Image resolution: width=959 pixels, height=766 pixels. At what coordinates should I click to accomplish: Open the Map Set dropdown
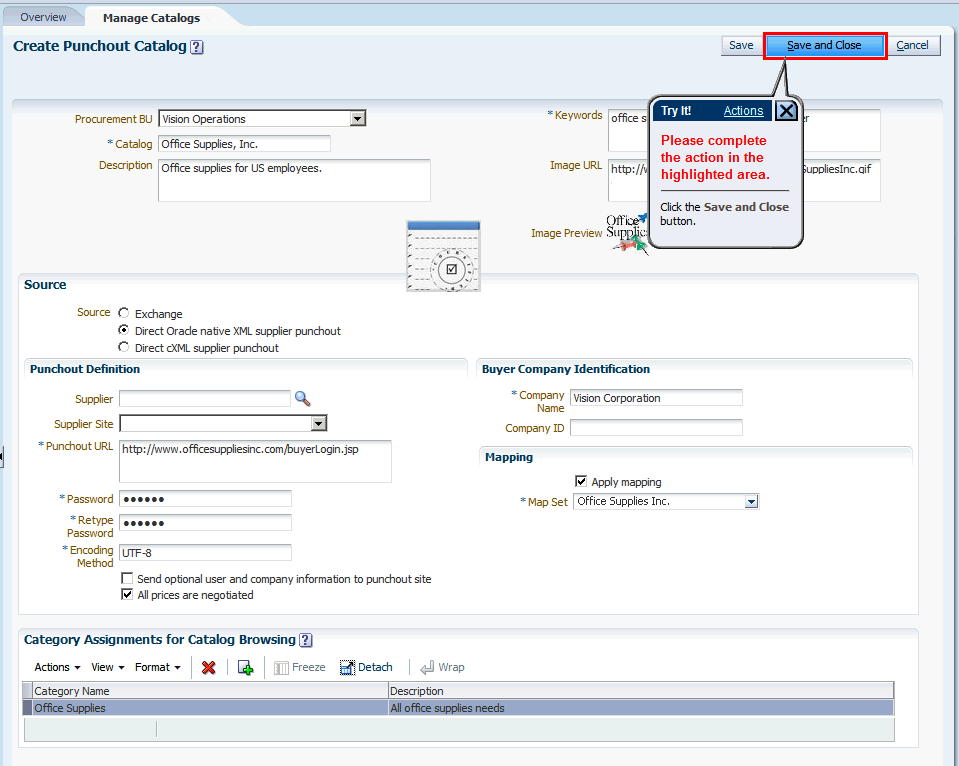(750, 501)
